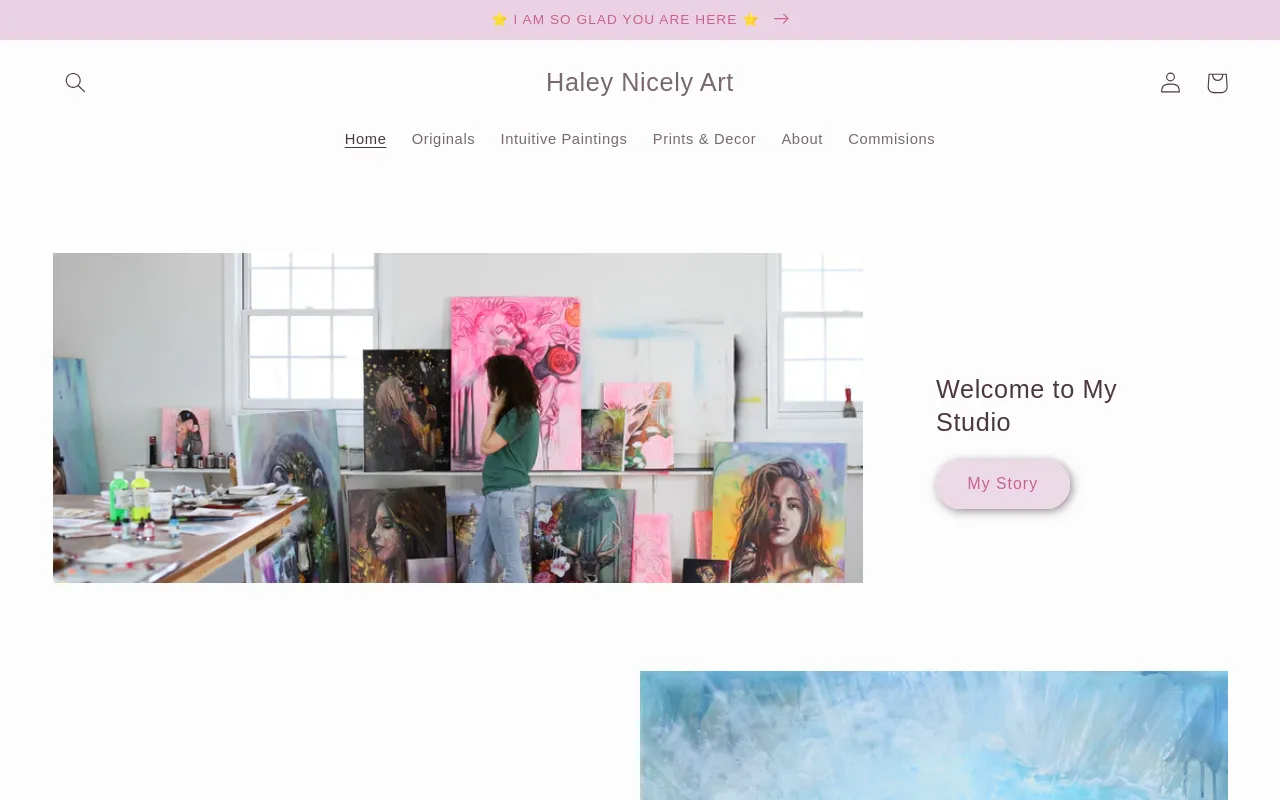This screenshot has height=800, width=1280.
Task: Visit the About page
Action: click(802, 139)
